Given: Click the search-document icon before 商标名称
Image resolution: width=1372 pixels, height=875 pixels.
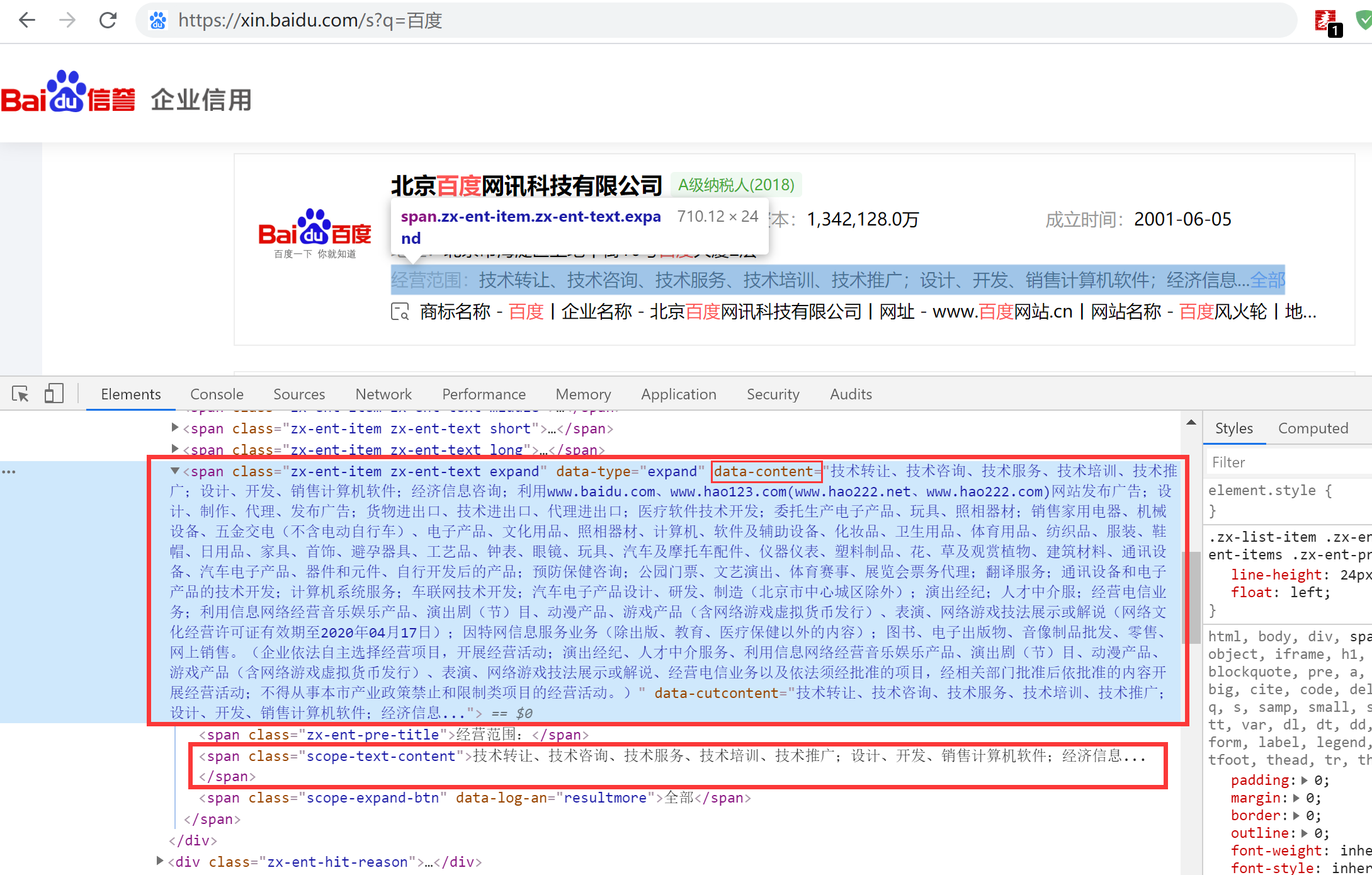Looking at the screenshot, I should tap(400, 312).
